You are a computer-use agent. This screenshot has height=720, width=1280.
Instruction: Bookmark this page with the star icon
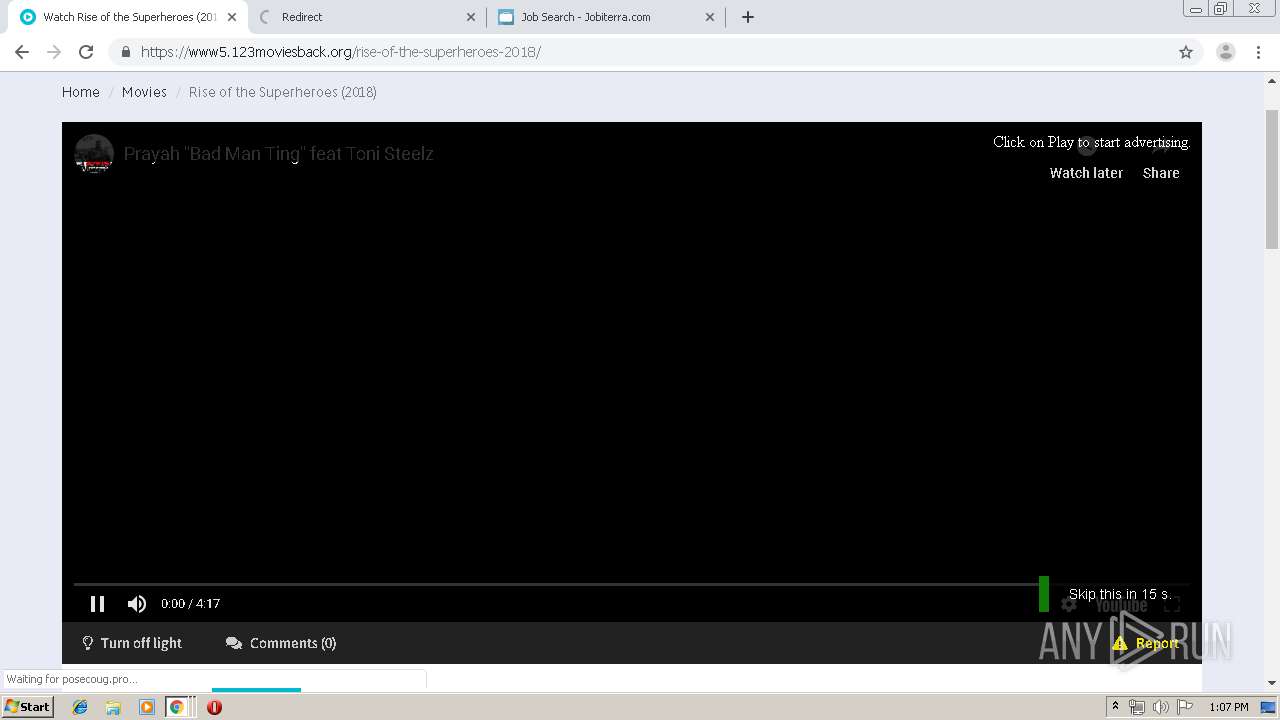click(x=1186, y=52)
